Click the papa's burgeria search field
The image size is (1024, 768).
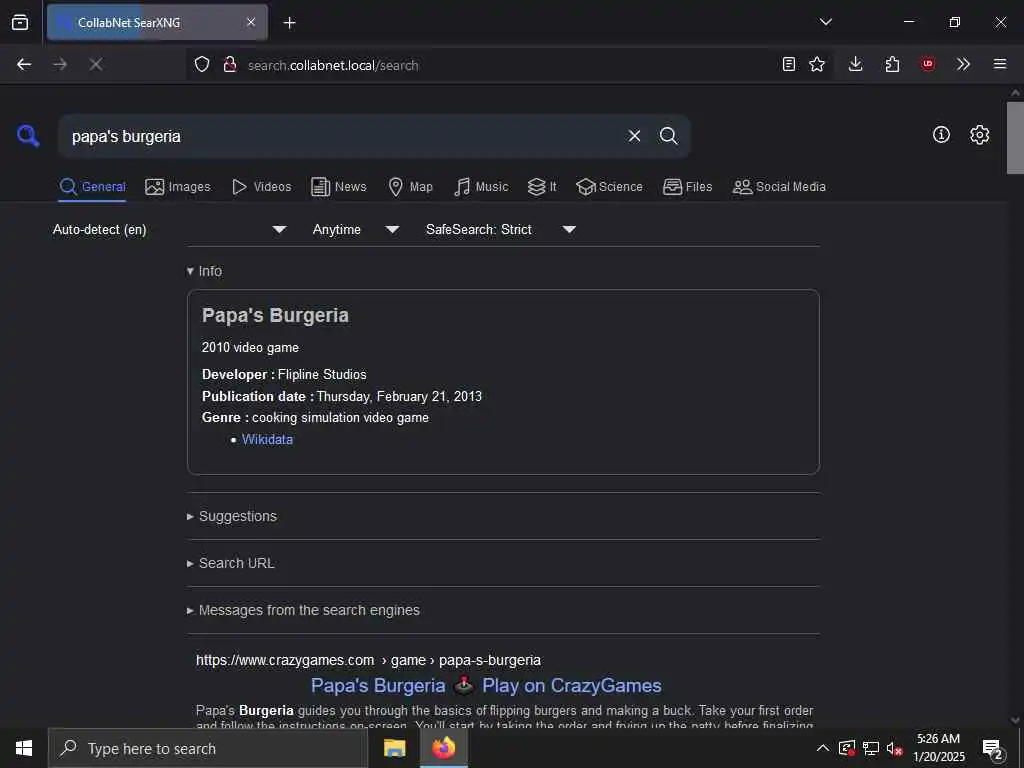pyautogui.click(x=343, y=136)
